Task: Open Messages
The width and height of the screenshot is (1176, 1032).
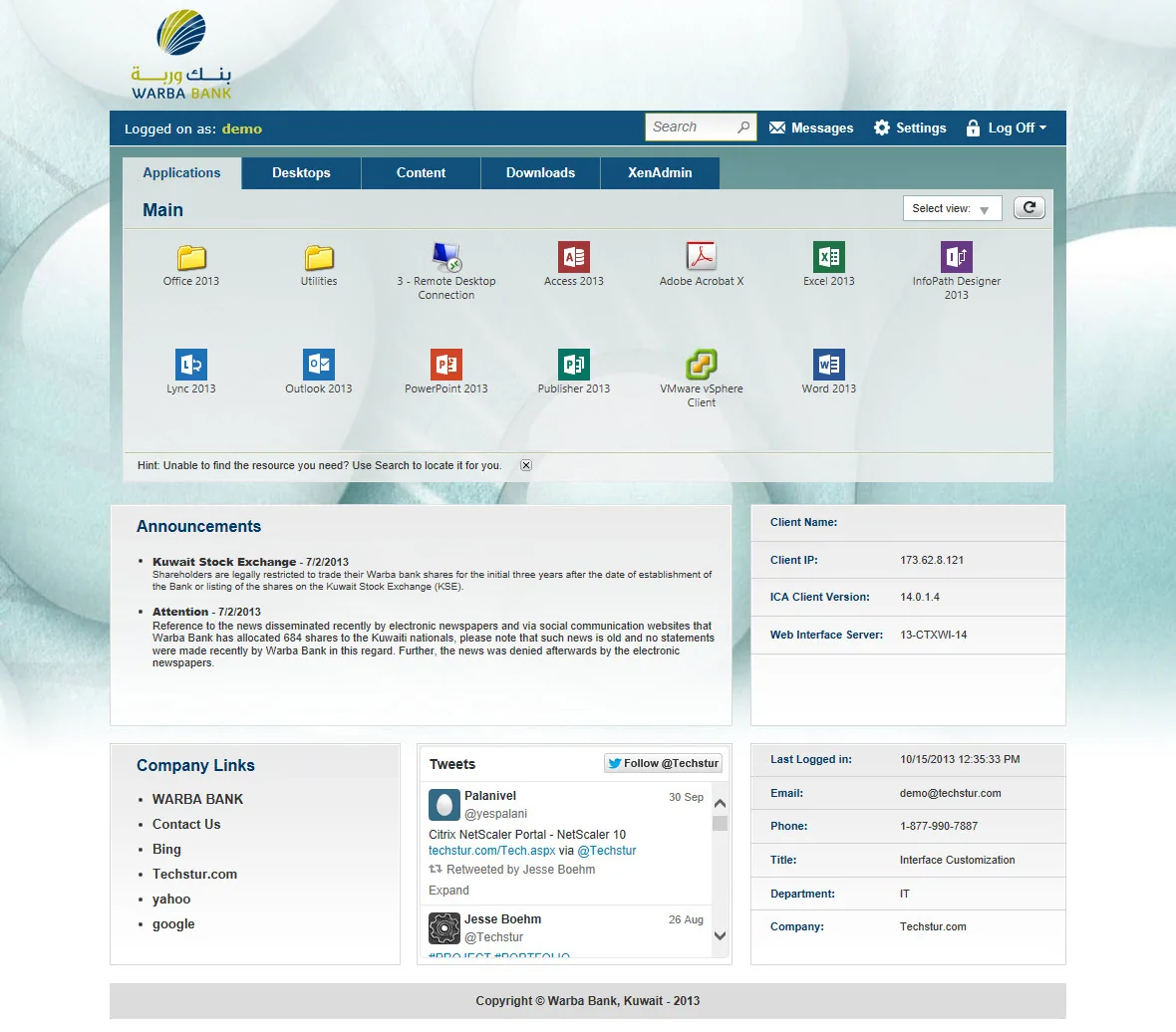Action: click(x=811, y=129)
